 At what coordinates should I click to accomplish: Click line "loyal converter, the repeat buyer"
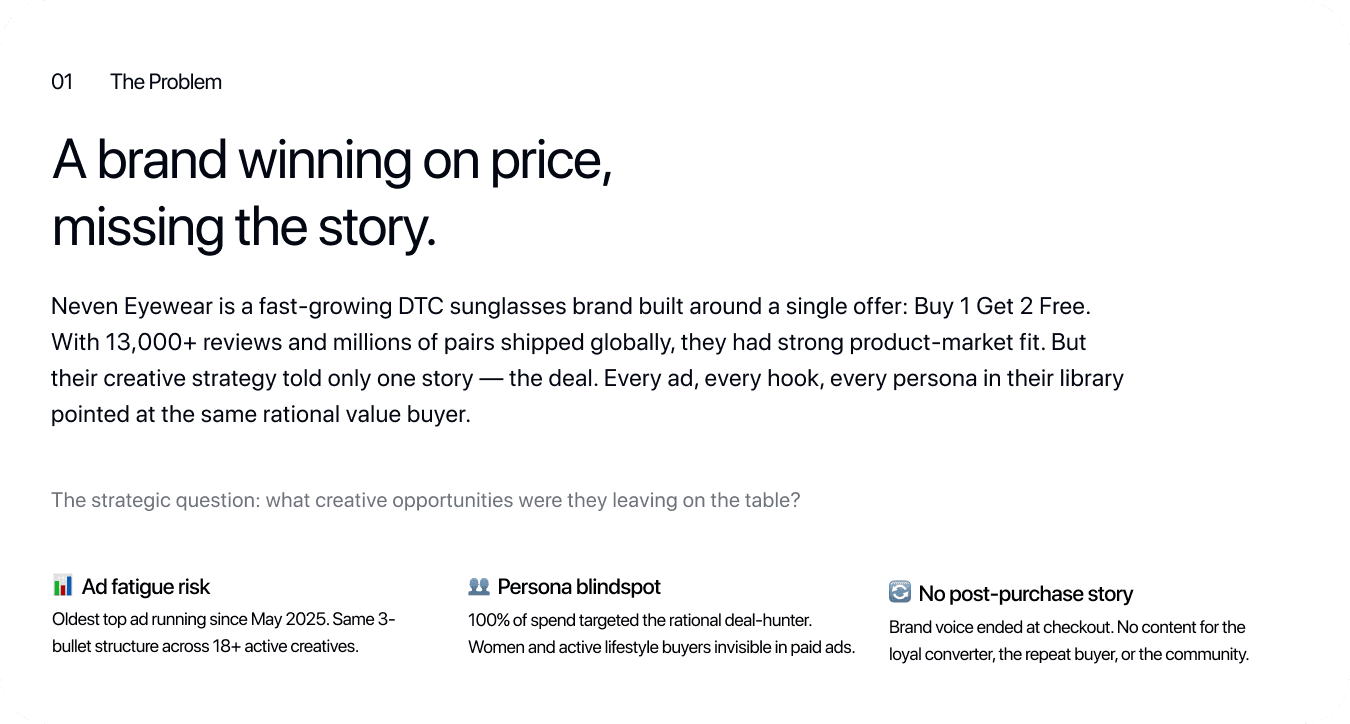point(1069,655)
